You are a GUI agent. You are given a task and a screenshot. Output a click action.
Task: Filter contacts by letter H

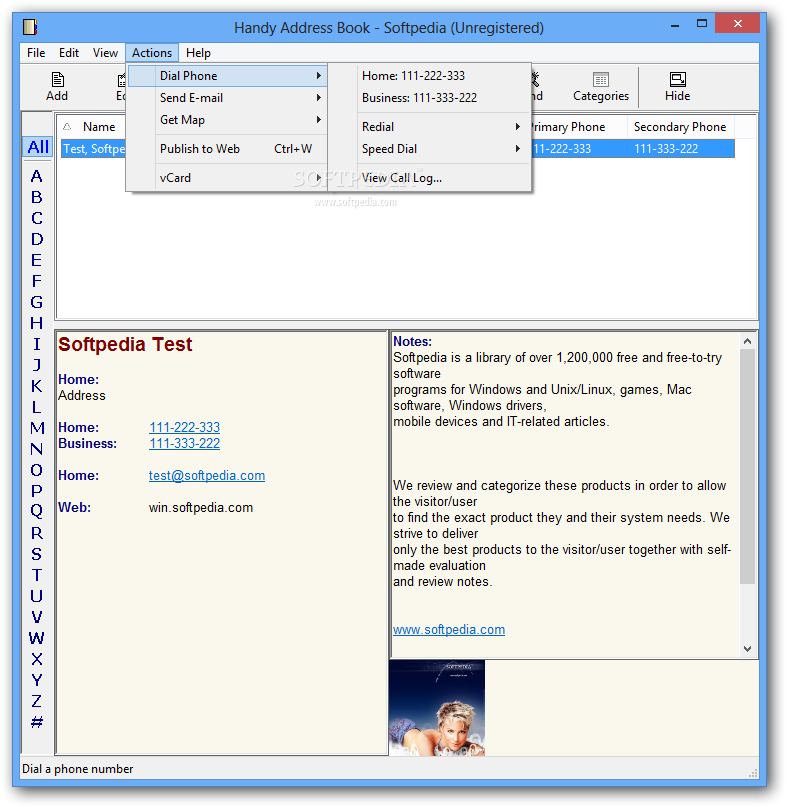click(x=36, y=323)
